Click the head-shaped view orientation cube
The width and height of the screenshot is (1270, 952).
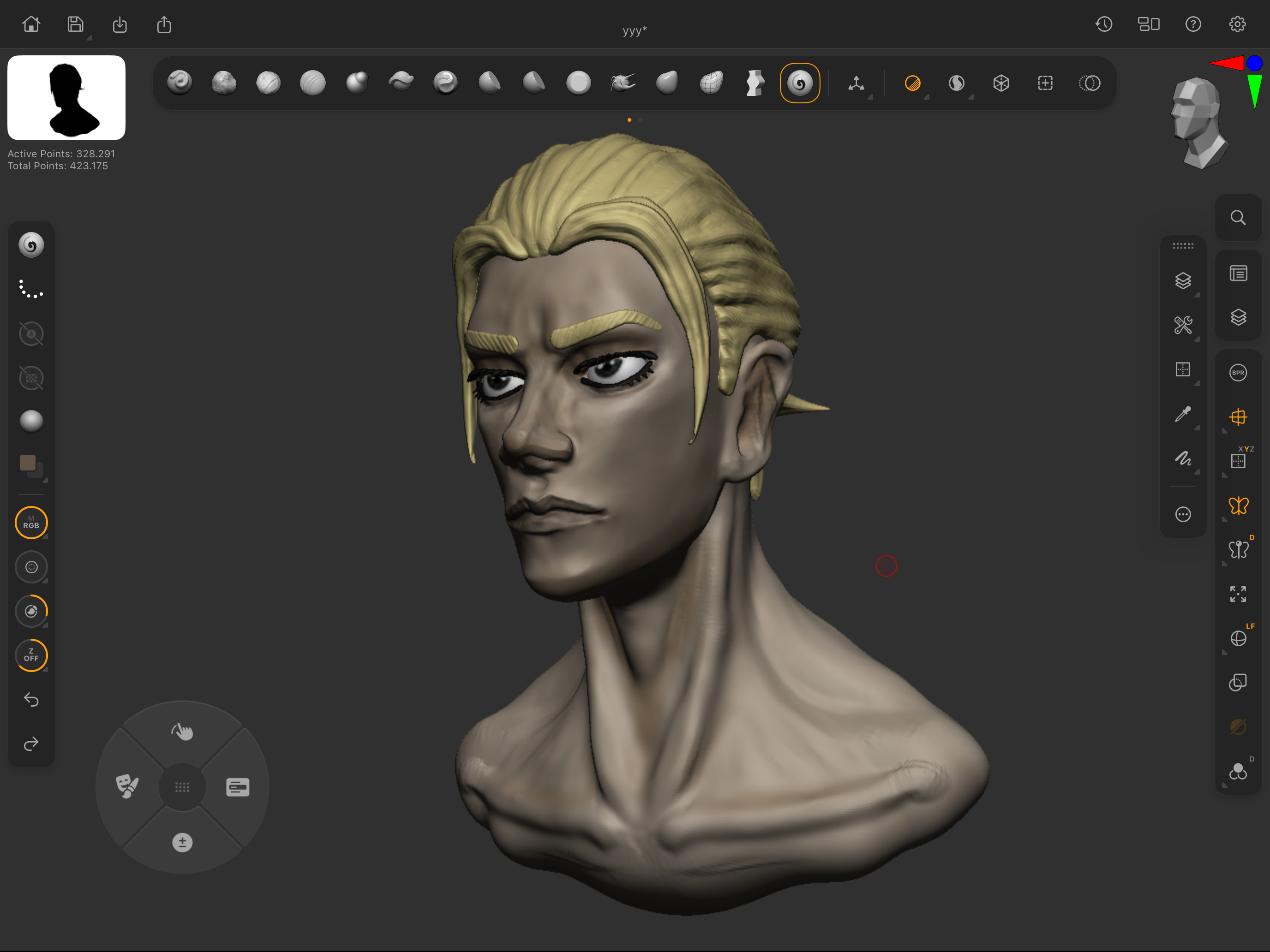(x=1199, y=123)
